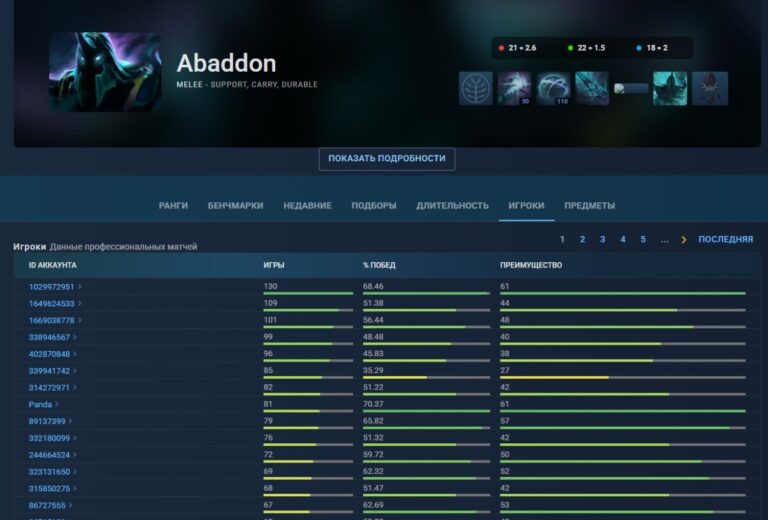Click win percent value 62.69
The width and height of the screenshot is (768, 520).
(373, 505)
